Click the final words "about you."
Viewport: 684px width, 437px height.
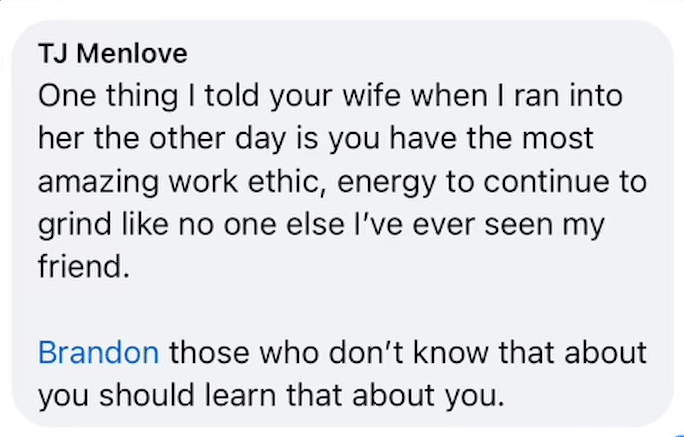point(428,396)
